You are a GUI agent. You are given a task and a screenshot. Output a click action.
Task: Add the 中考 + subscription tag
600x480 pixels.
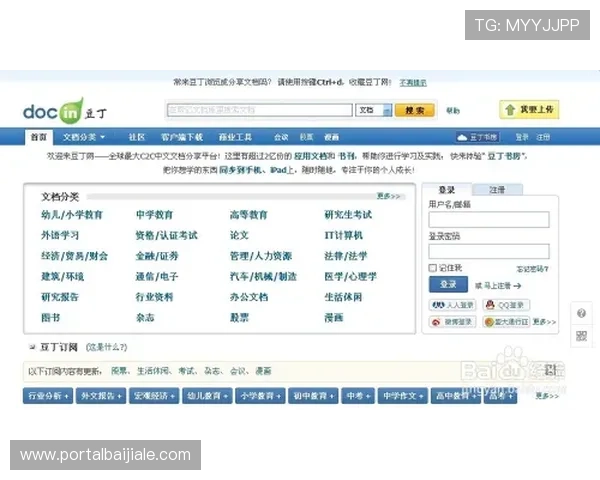click(358, 396)
